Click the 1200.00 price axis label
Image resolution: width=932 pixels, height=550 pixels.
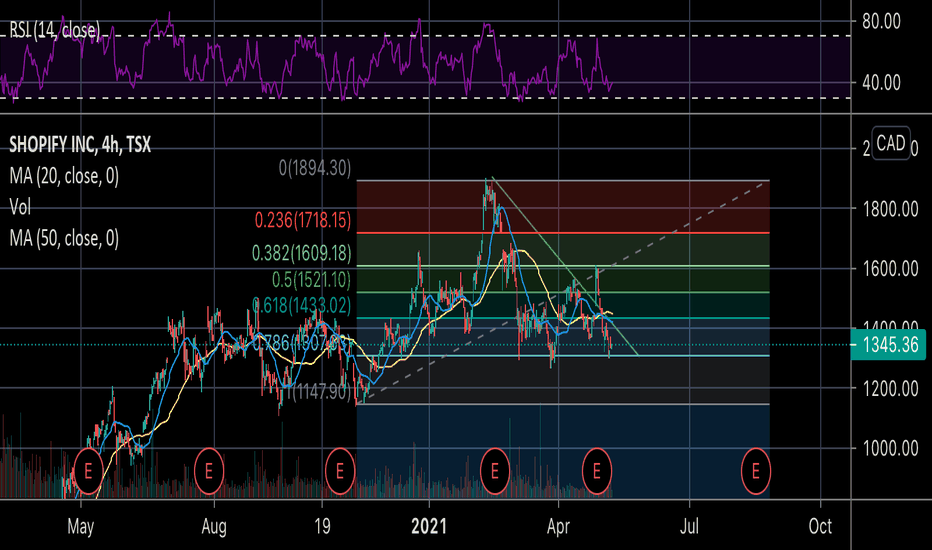tap(890, 389)
